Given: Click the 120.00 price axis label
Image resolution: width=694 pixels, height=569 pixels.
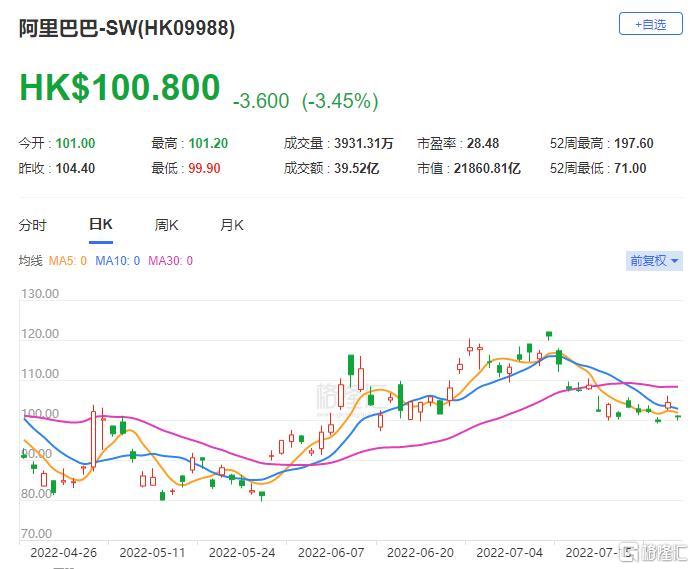Looking at the screenshot, I should coord(40,334).
